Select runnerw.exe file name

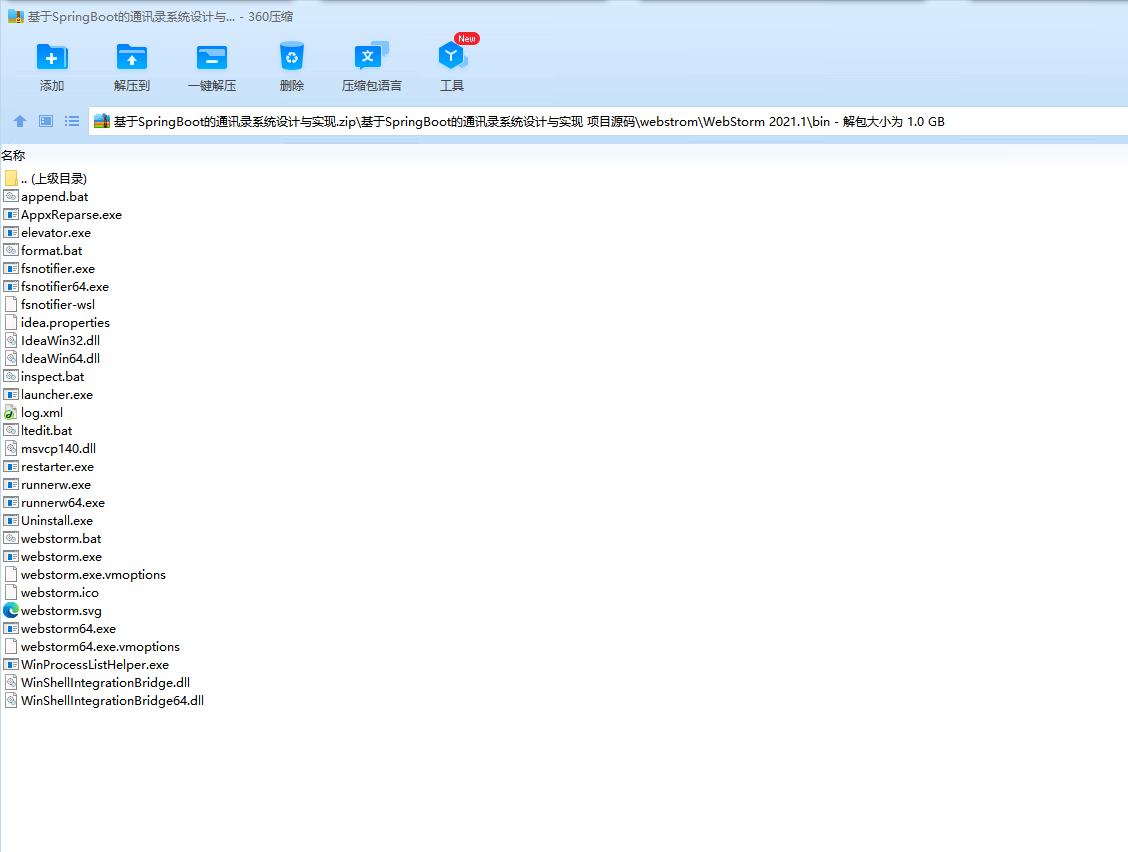point(56,485)
